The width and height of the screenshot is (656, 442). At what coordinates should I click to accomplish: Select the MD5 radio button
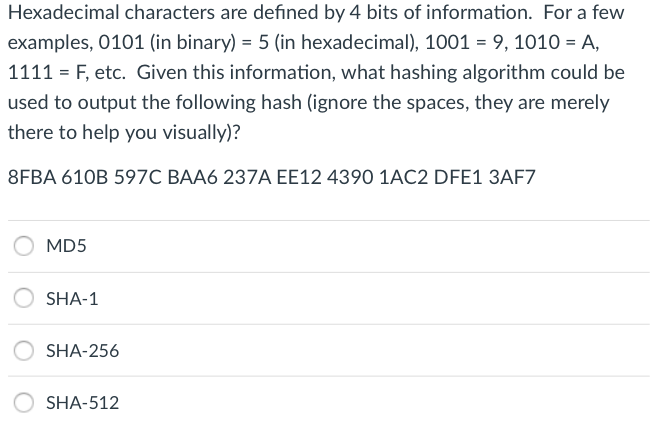[x=24, y=246]
